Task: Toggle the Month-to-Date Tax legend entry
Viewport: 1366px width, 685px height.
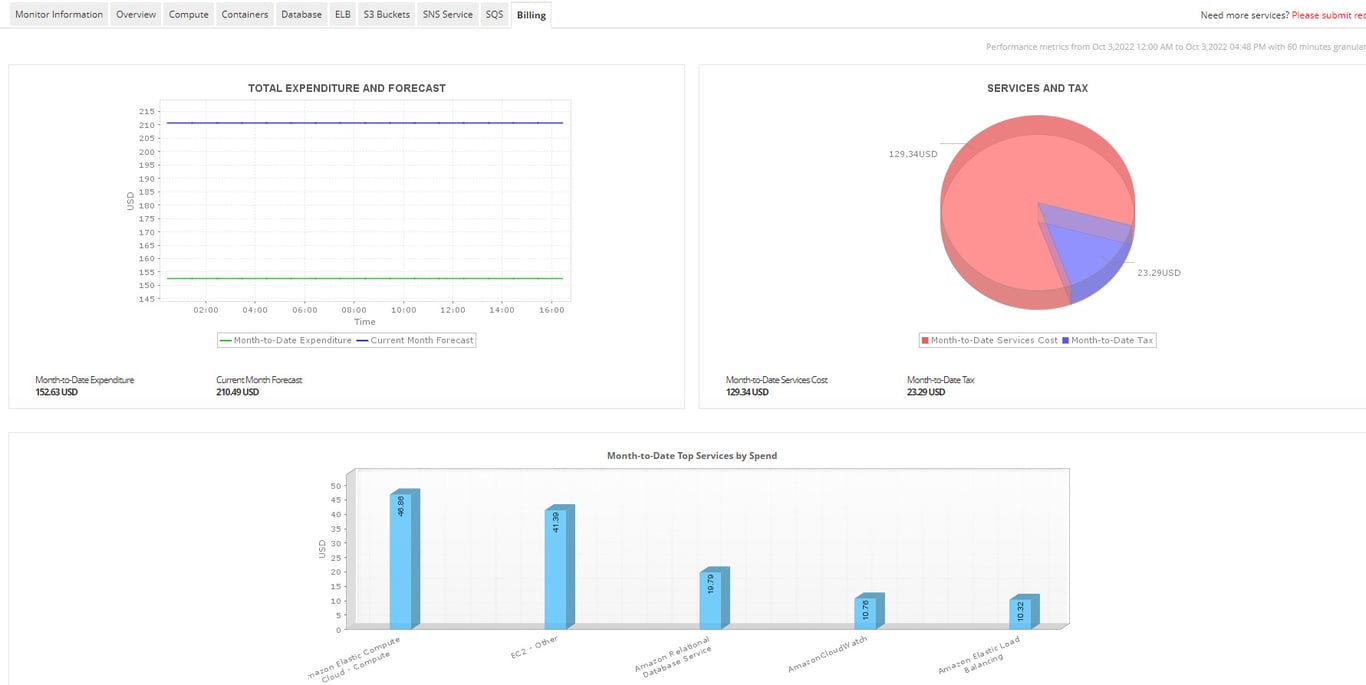Action: tap(1110, 340)
